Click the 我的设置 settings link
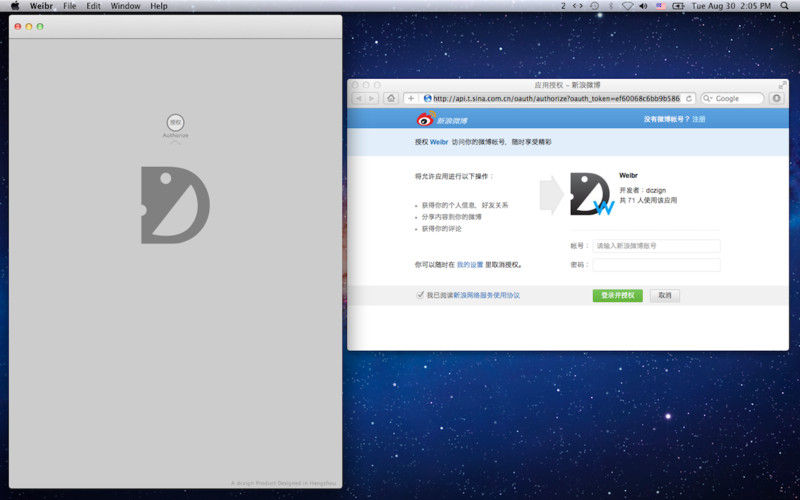This screenshot has height=500, width=800. pyautogui.click(x=469, y=265)
